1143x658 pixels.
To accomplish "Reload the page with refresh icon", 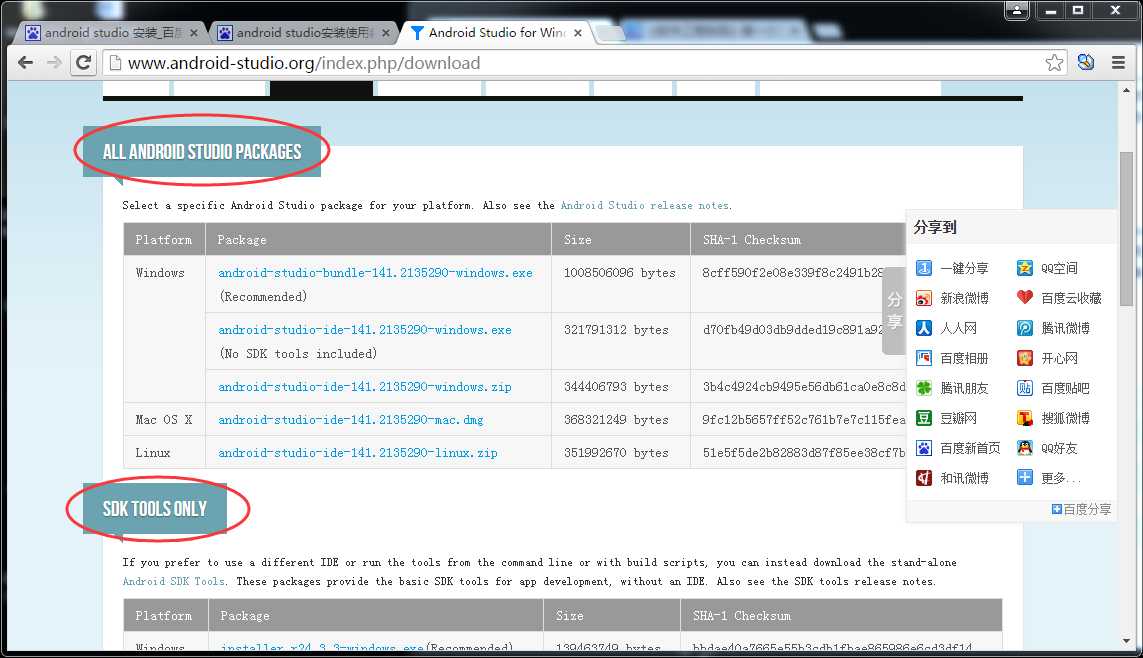I will tap(84, 63).
